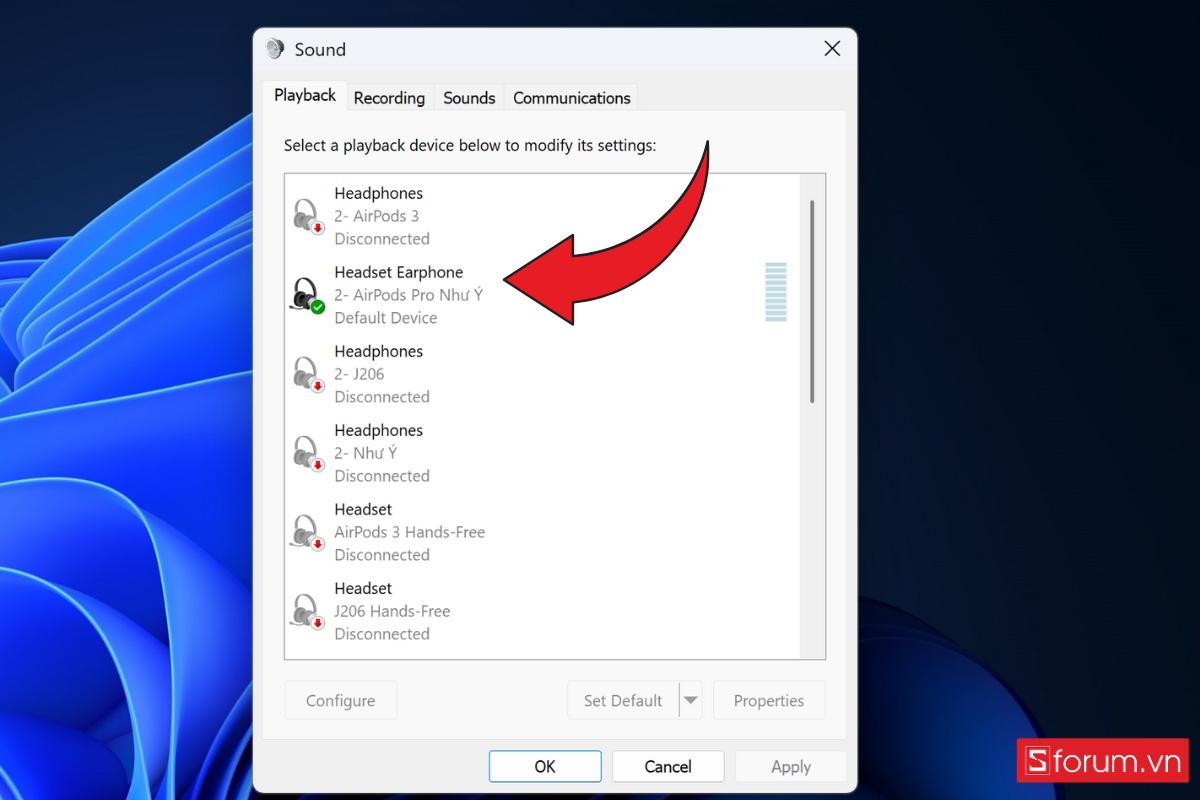Image resolution: width=1200 pixels, height=800 pixels.
Task: Go to the Communications tab
Action: 571,98
